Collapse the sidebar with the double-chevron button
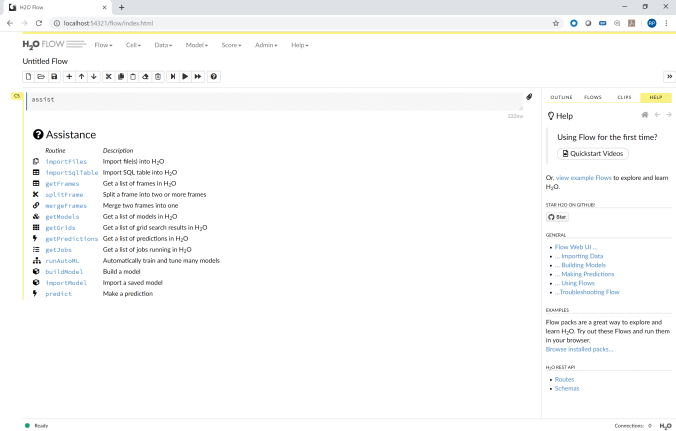The image size is (676, 431). pyautogui.click(x=669, y=76)
